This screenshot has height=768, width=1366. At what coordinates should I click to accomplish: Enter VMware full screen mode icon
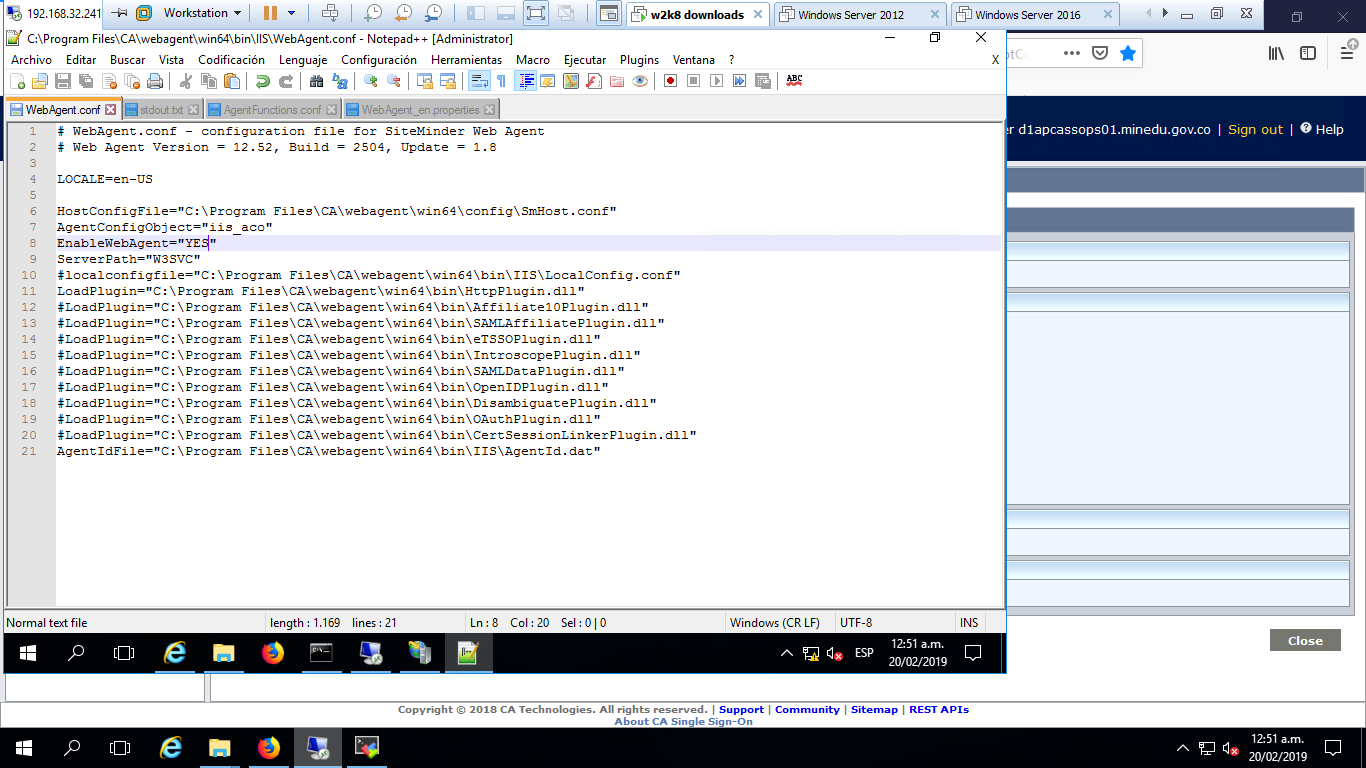(536, 13)
